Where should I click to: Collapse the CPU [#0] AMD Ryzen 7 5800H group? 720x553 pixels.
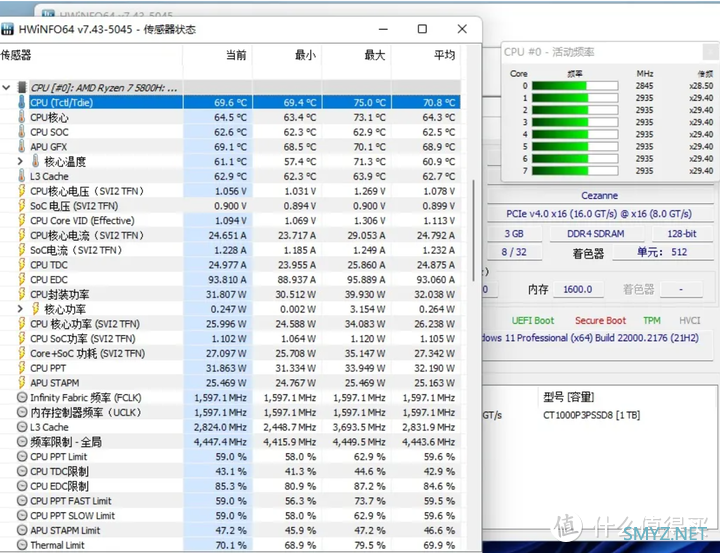6,87
